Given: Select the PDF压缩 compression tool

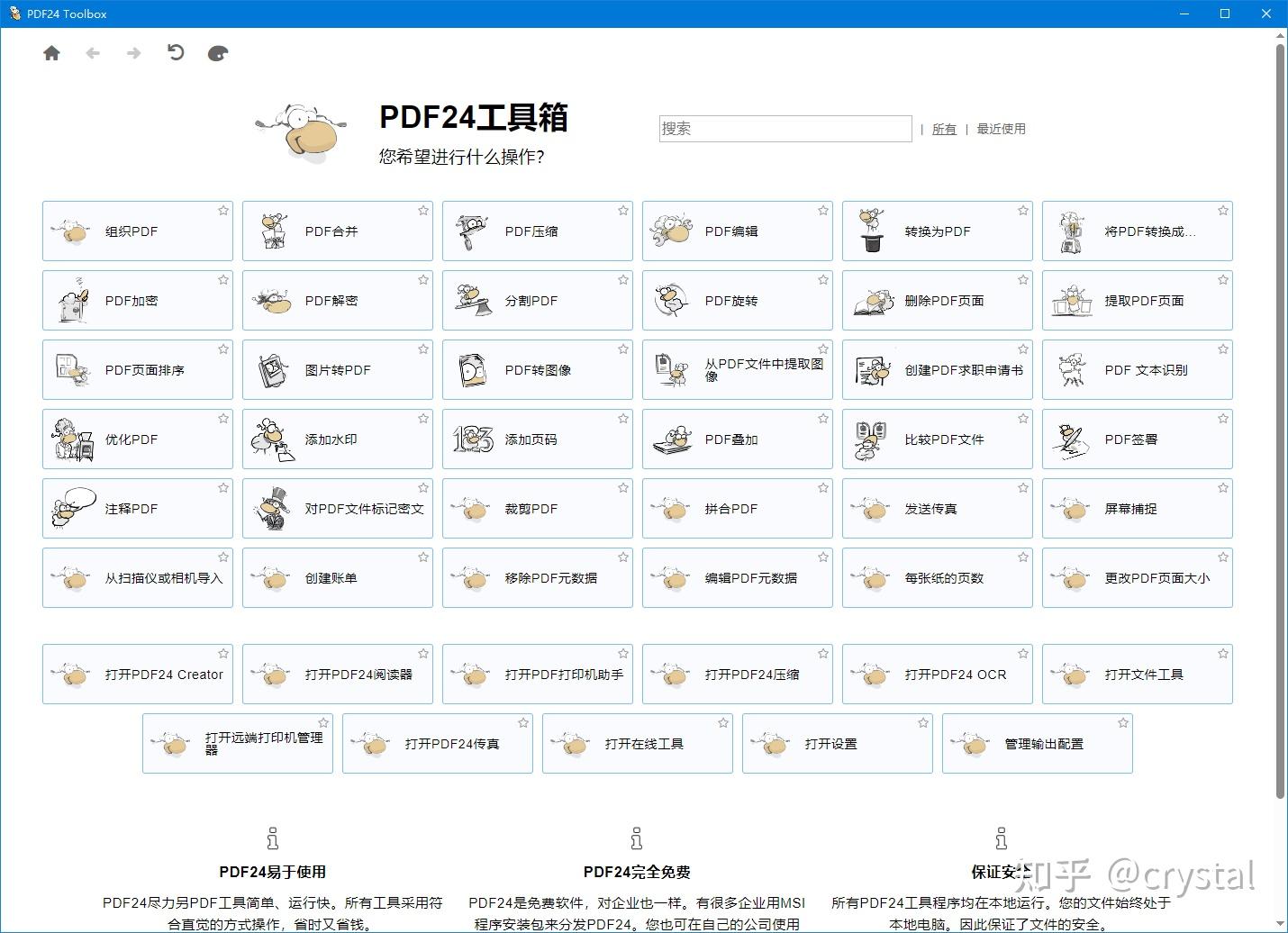Looking at the screenshot, I should pos(537,231).
